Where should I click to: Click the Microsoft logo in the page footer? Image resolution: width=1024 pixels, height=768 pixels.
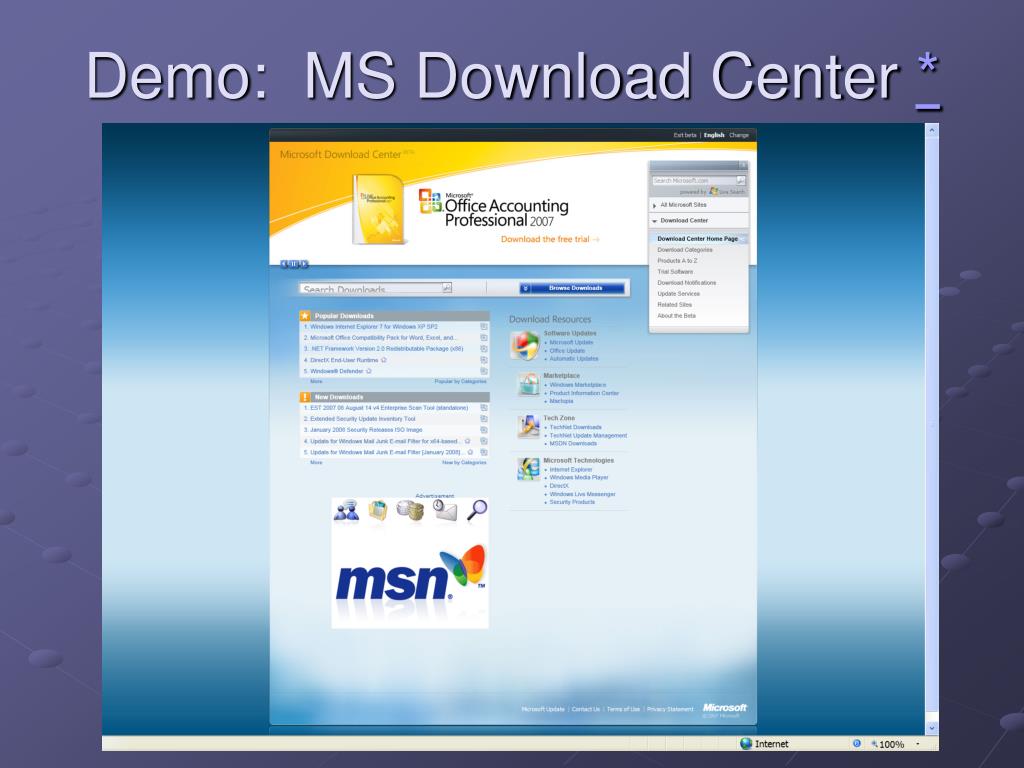(x=724, y=708)
